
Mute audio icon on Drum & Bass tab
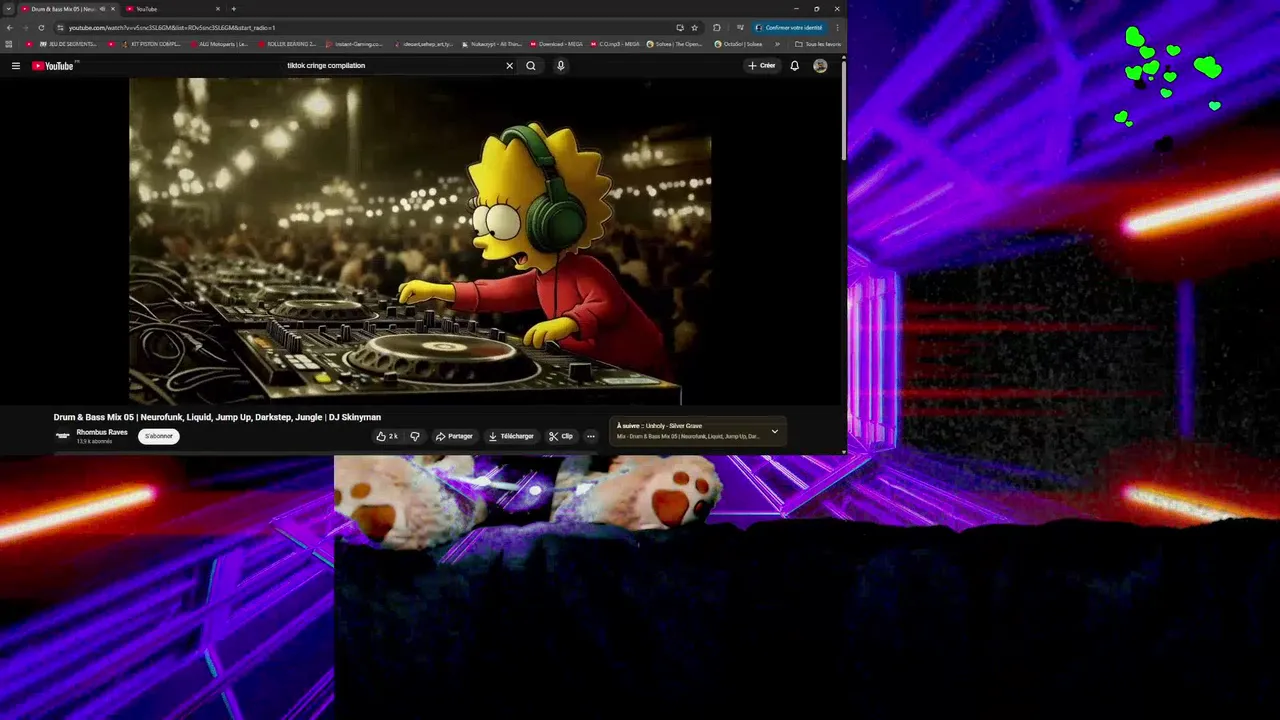(x=102, y=9)
